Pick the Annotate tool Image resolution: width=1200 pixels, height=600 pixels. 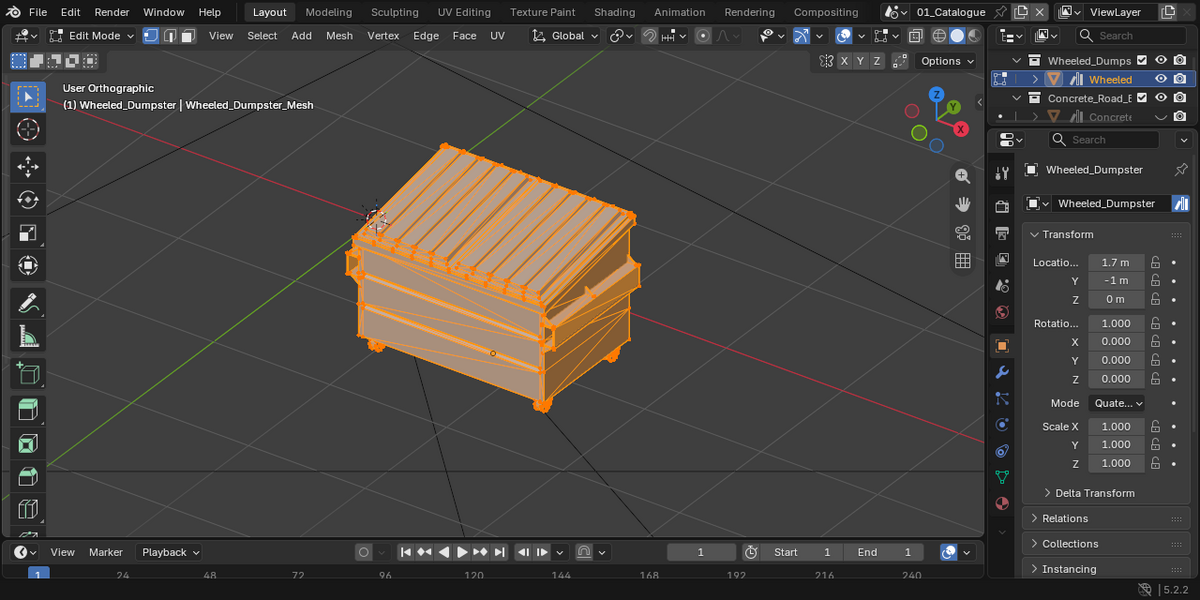click(x=28, y=303)
